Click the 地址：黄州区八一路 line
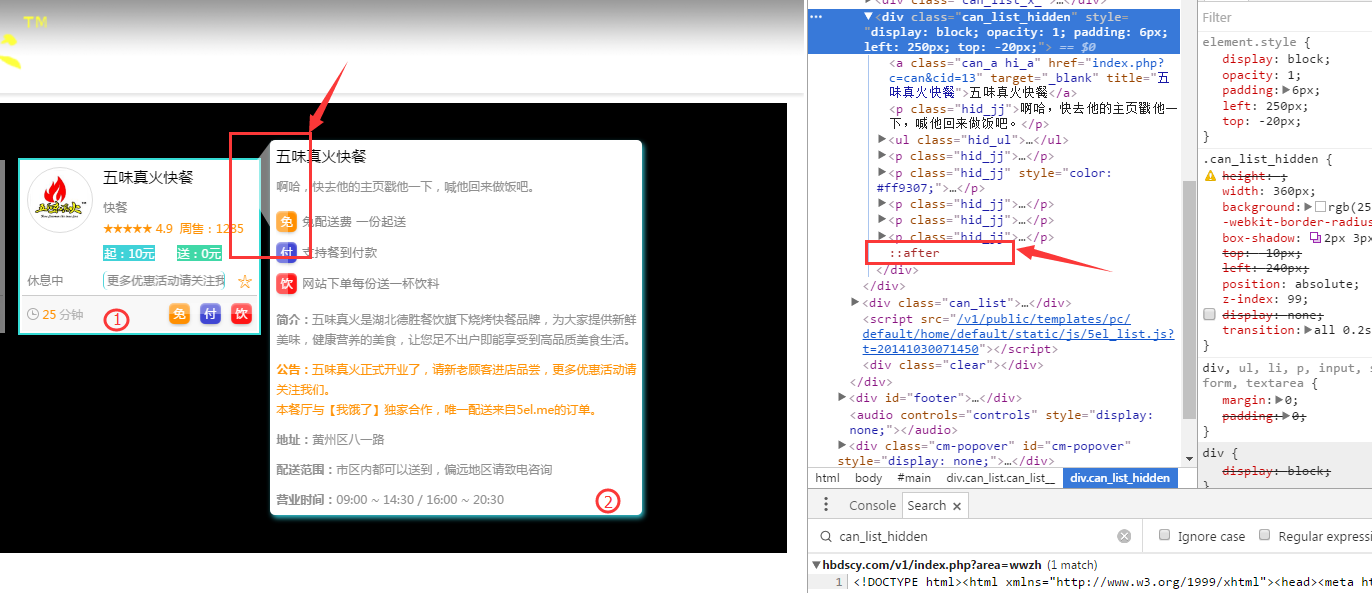Screen dimensions: 1372x593 click(331, 439)
